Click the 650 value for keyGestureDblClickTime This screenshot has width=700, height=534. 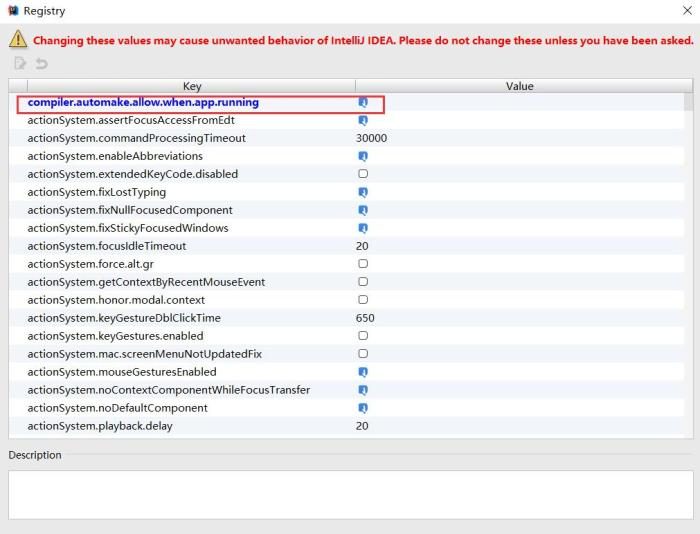[365, 318]
